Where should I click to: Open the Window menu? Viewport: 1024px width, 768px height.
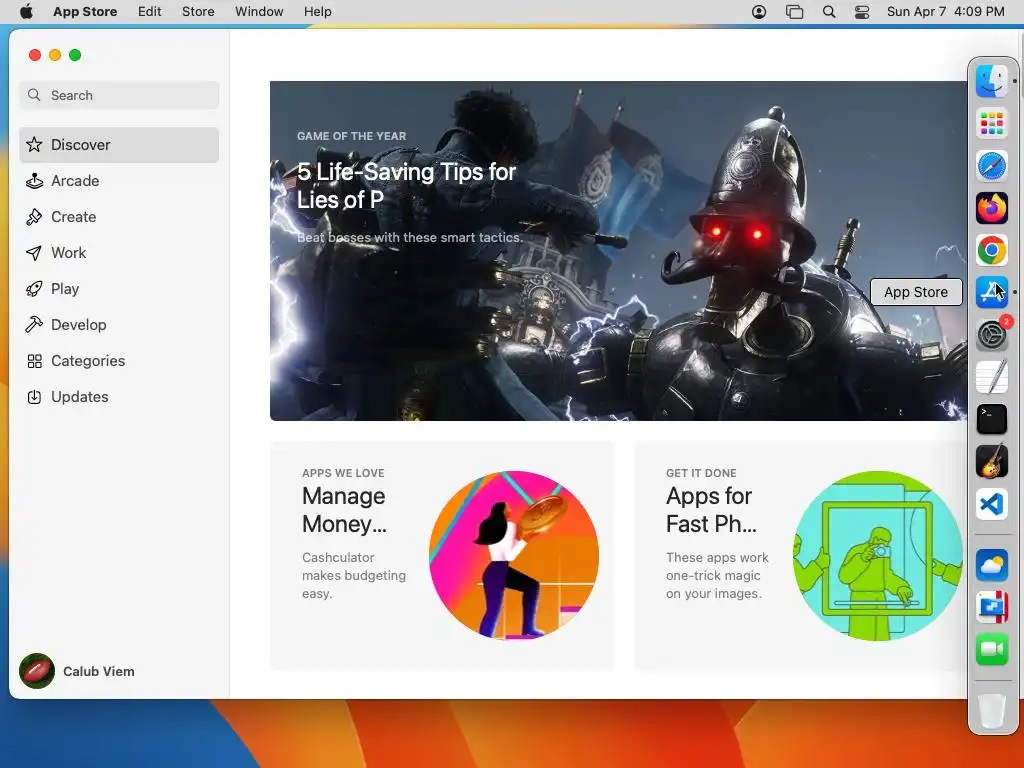(259, 12)
